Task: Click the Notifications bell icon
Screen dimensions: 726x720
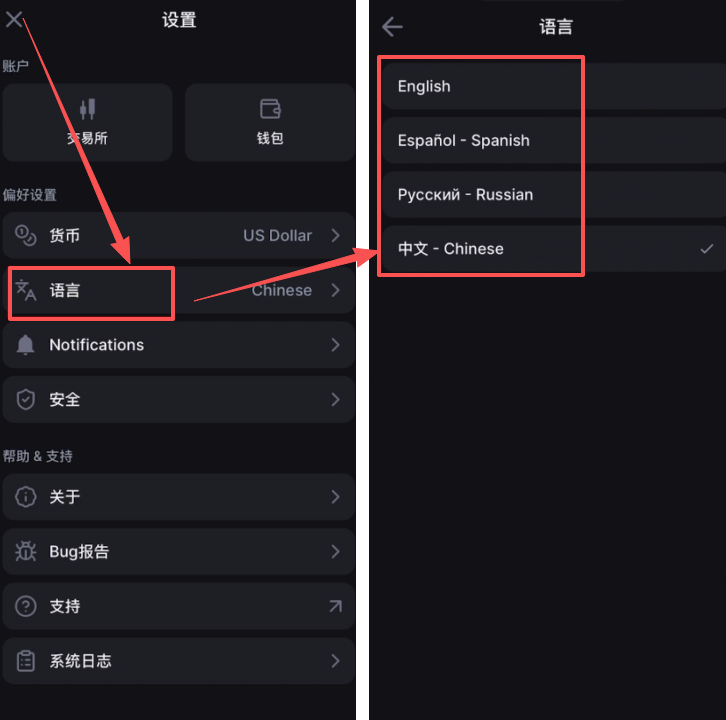Action: coord(25,345)
